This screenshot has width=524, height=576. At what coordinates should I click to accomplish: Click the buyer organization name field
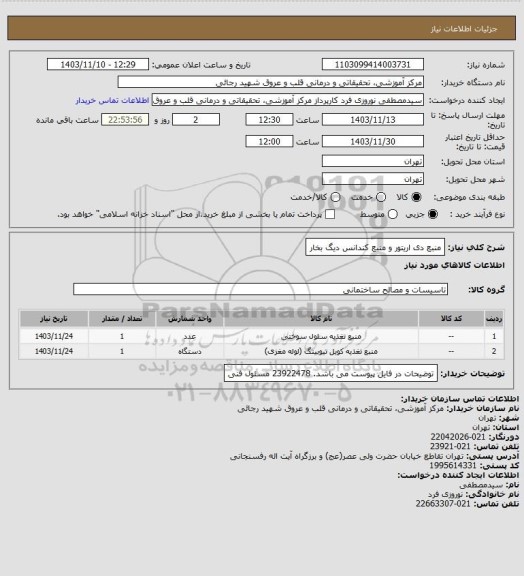coord(270,82)
